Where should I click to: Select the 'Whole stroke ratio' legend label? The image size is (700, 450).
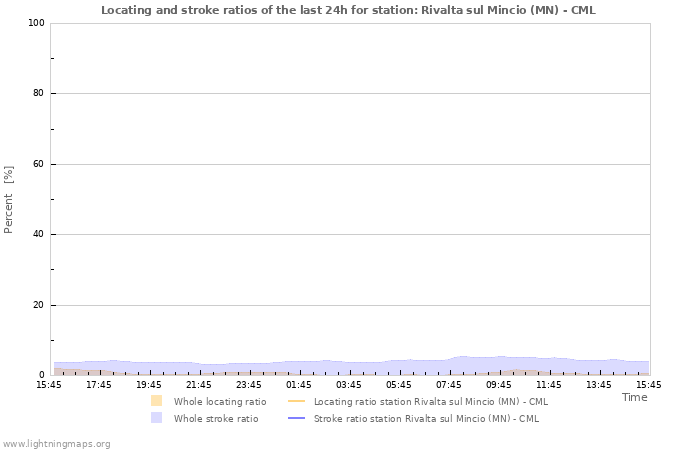tap(216, 418)
